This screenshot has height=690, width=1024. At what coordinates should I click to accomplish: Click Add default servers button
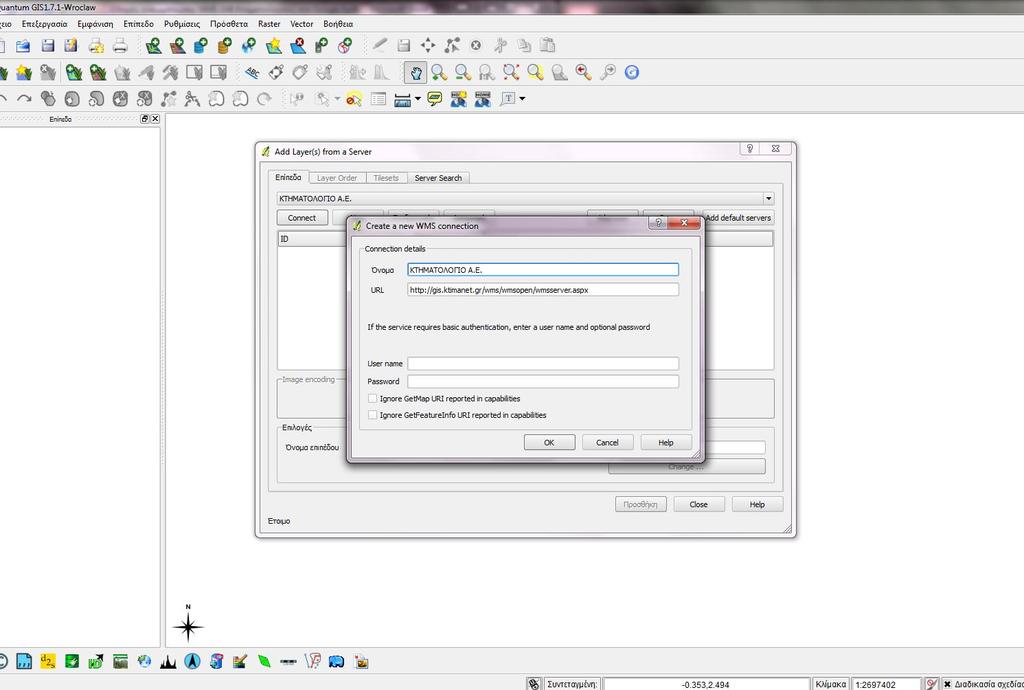coord(738,218)
